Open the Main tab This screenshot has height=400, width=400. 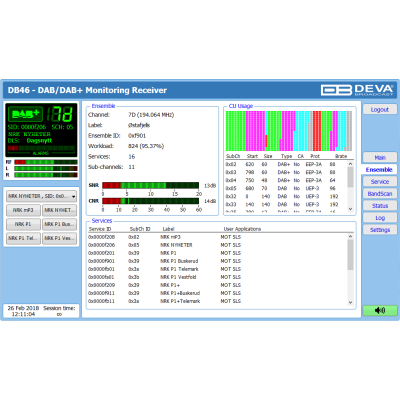click(x=380, y=158)
